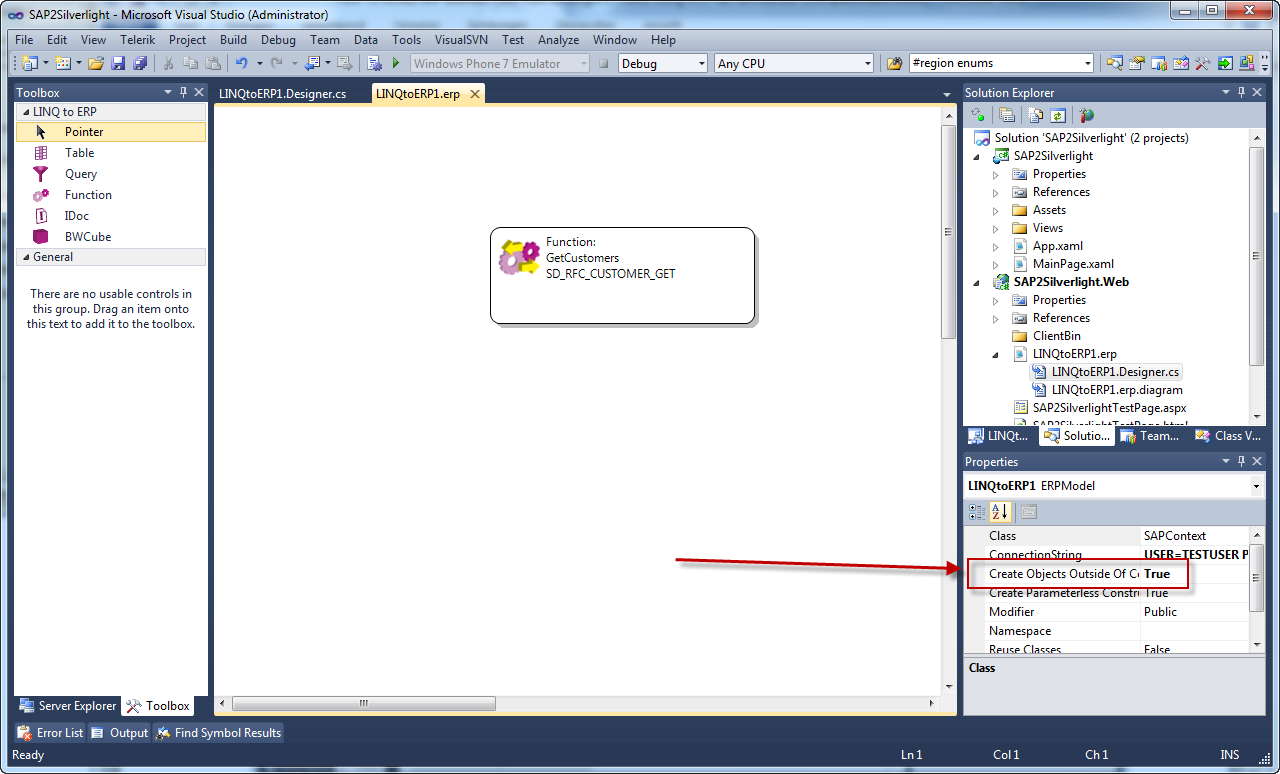Open the VisualSVN menu
This screenshot has height=774, width=1280.
[461, 40]
